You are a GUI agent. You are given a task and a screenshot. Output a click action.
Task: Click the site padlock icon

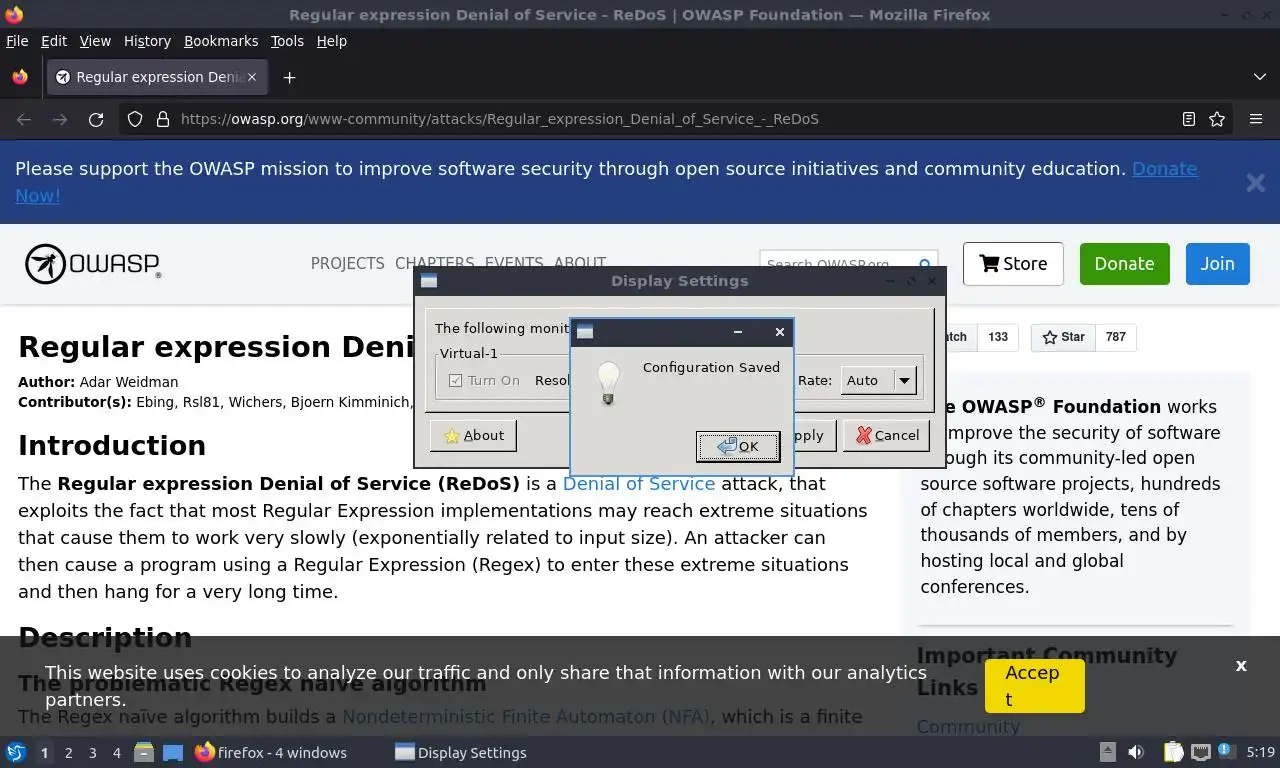pos(163,119)
